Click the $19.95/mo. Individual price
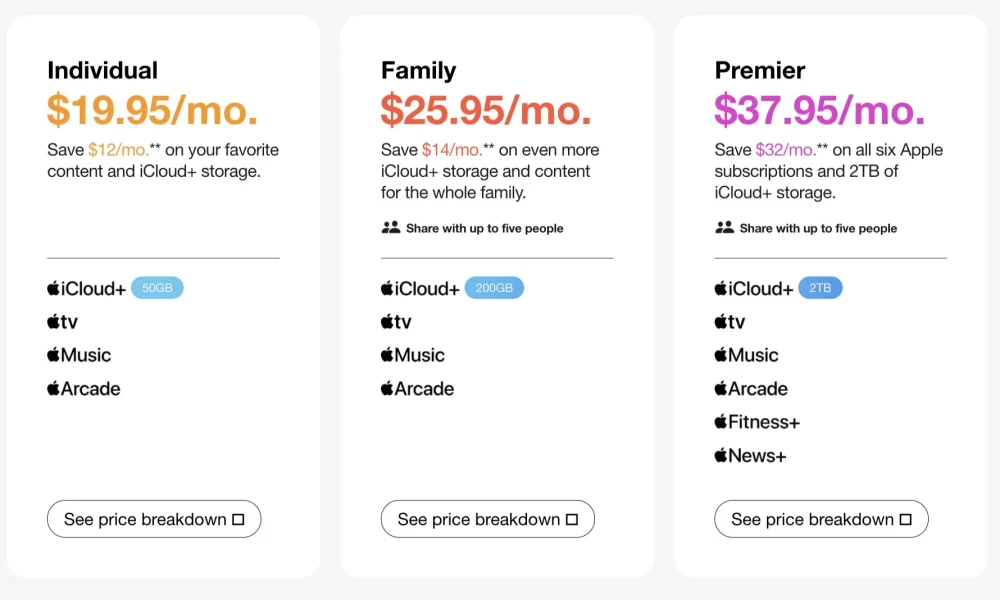Screen dimensions: 1000x600 152,110
